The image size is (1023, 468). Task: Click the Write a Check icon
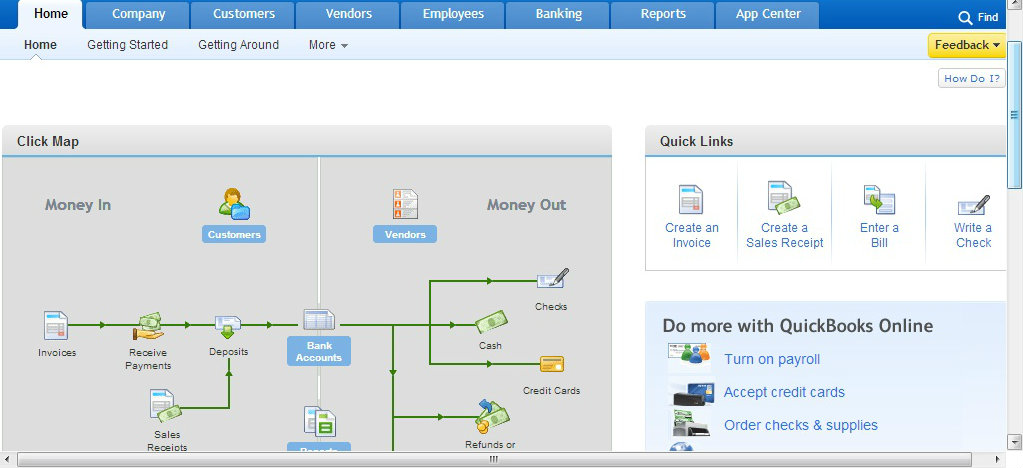pyautogui.click(x=973, y=204)
